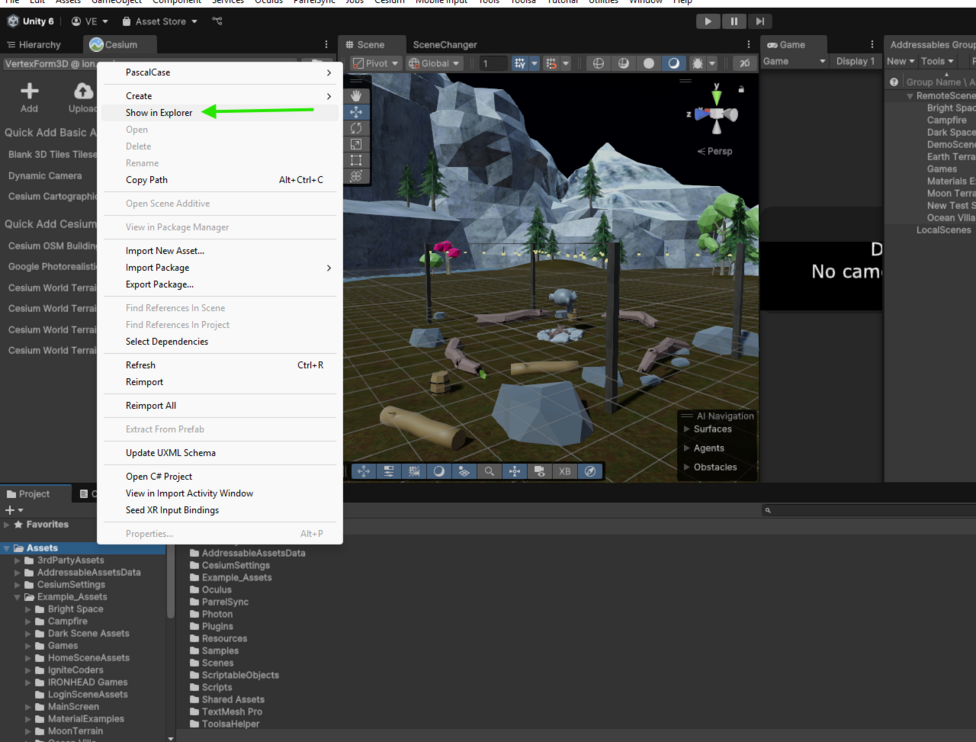The image size is (976, 742).
Task: Select the Hand view tool in Scene
Action: tap(357, 96)
